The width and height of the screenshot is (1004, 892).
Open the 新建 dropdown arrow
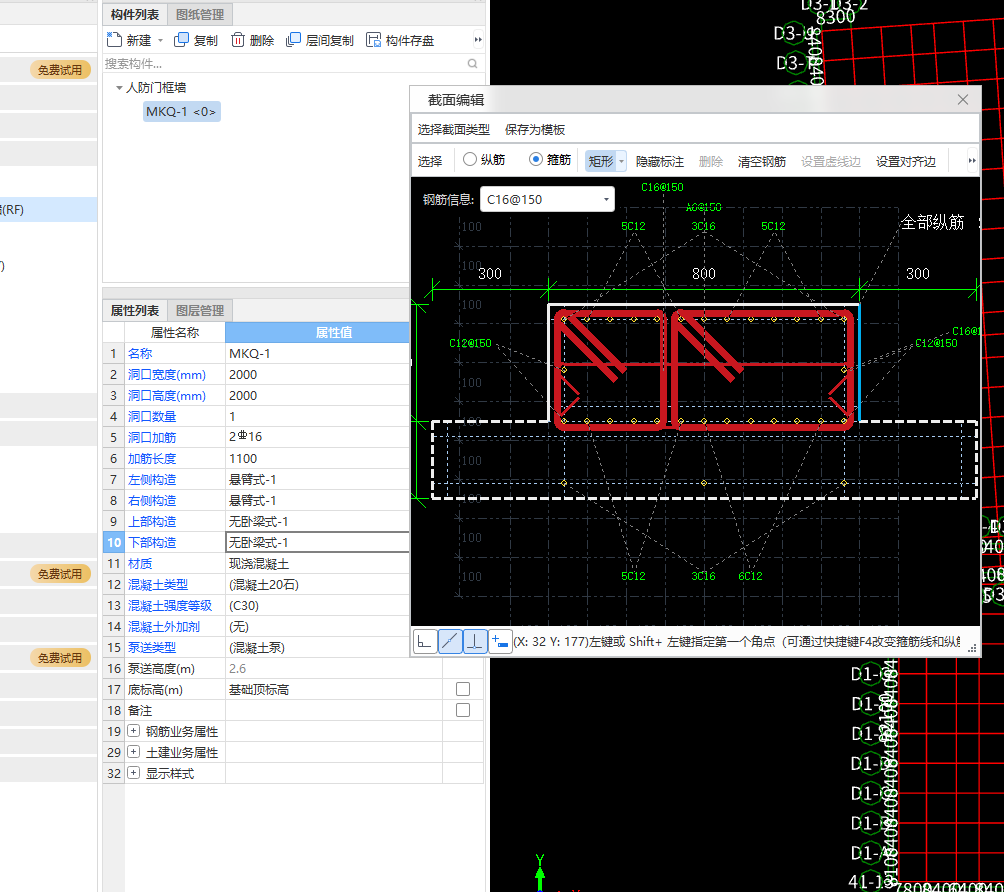[160, 40]
